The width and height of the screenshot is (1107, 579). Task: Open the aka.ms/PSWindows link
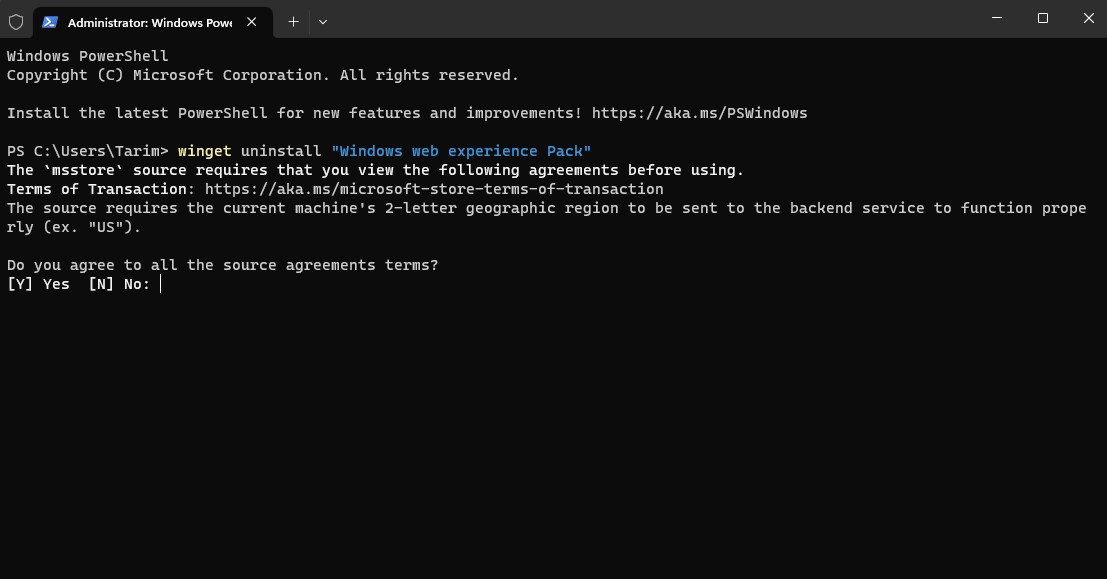pos(699,113)
